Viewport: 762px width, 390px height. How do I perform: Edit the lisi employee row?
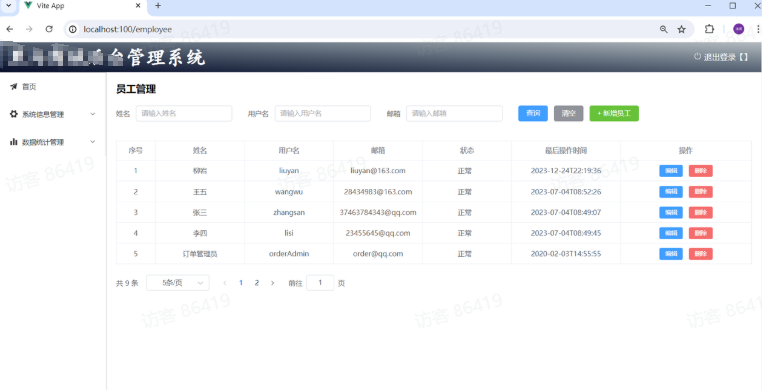pyautogui.click(x=671, y=233)
